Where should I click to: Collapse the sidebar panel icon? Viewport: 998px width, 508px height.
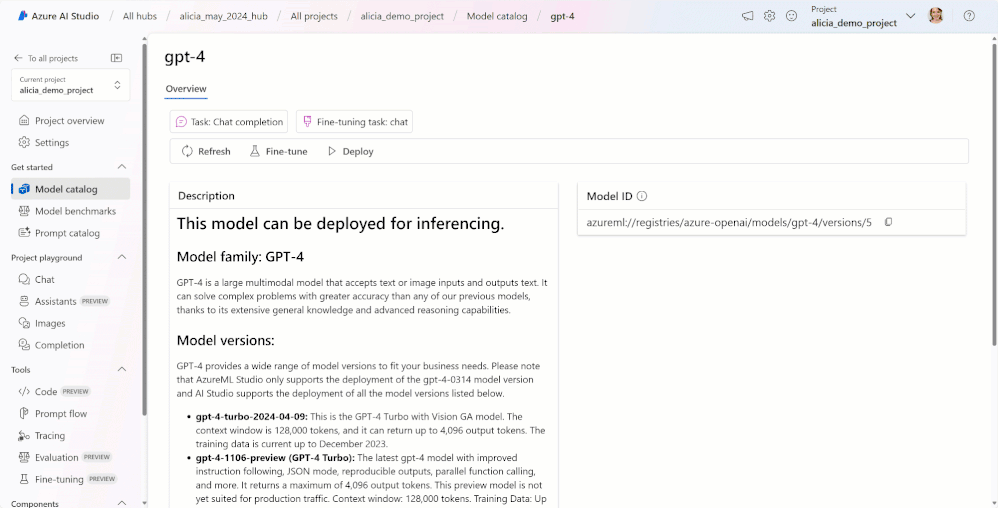click(x=116, y=58)
